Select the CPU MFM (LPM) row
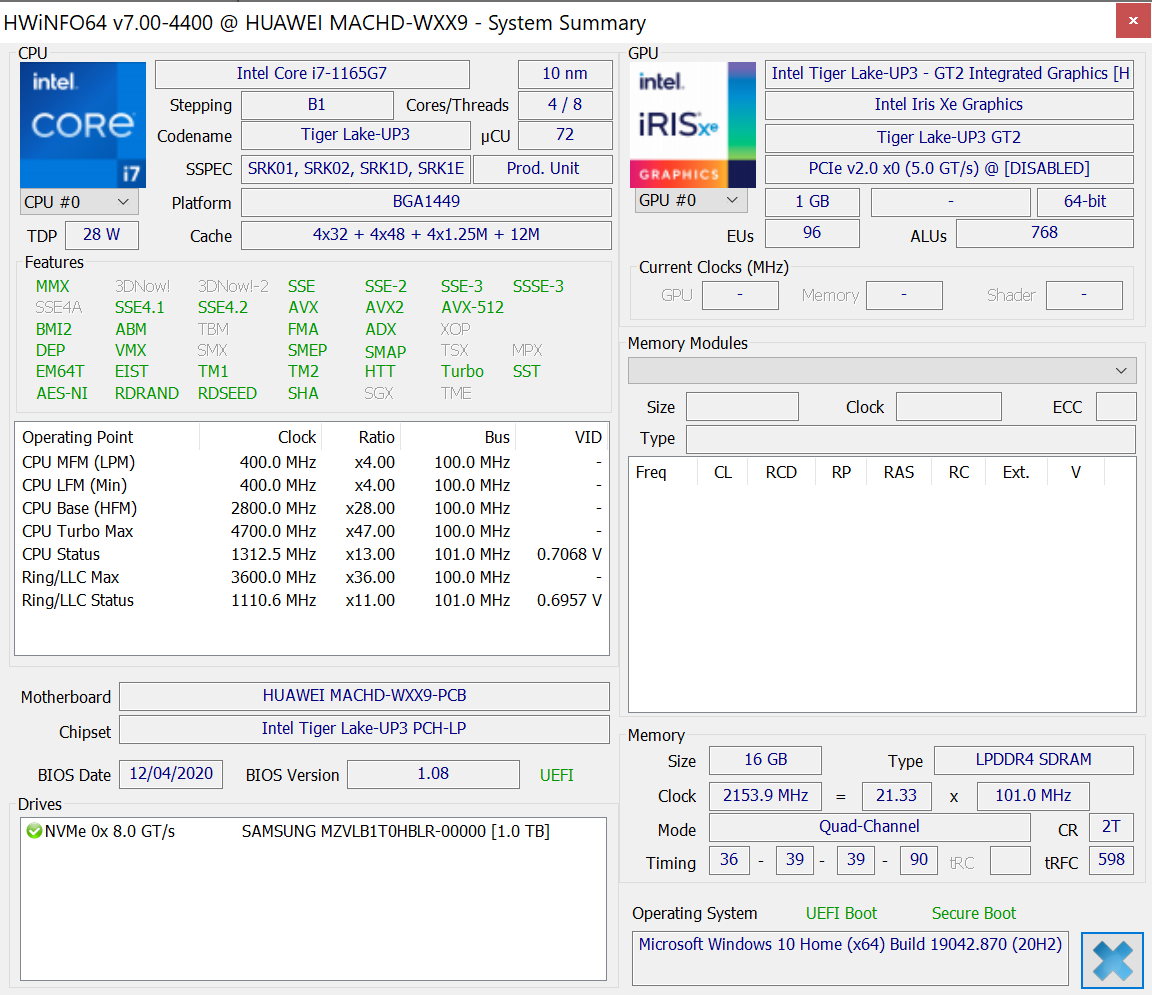 tap(312, 462)
